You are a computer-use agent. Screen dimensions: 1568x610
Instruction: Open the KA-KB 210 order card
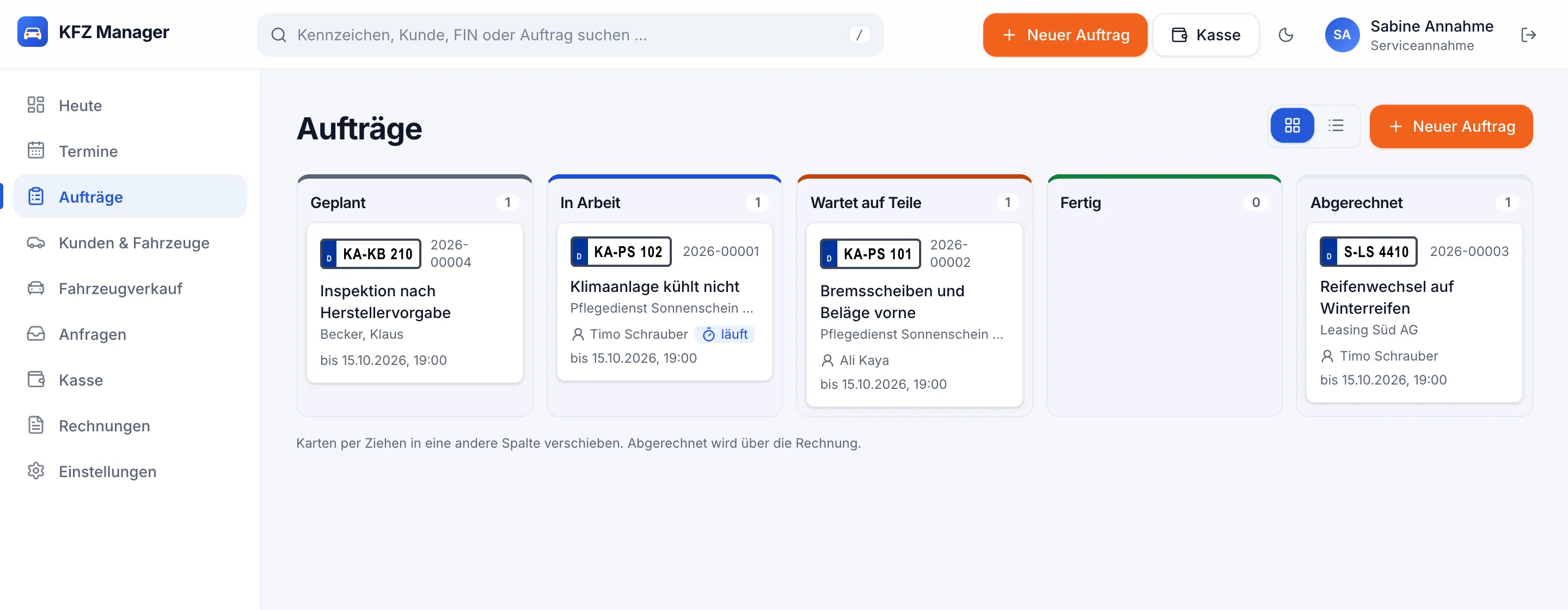[414, 303]
